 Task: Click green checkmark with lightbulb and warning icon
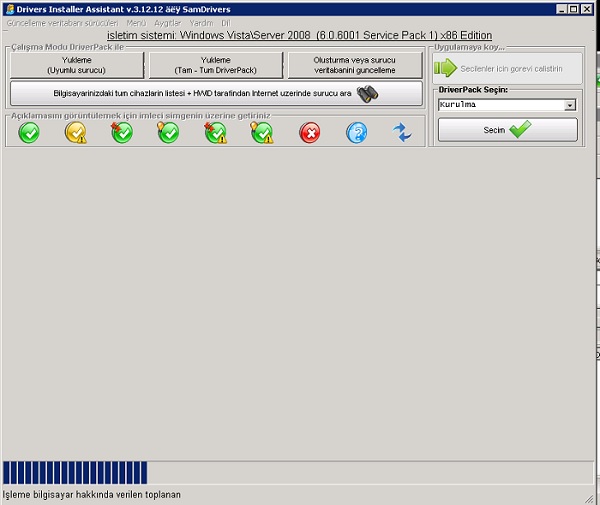tap(262, 133)
